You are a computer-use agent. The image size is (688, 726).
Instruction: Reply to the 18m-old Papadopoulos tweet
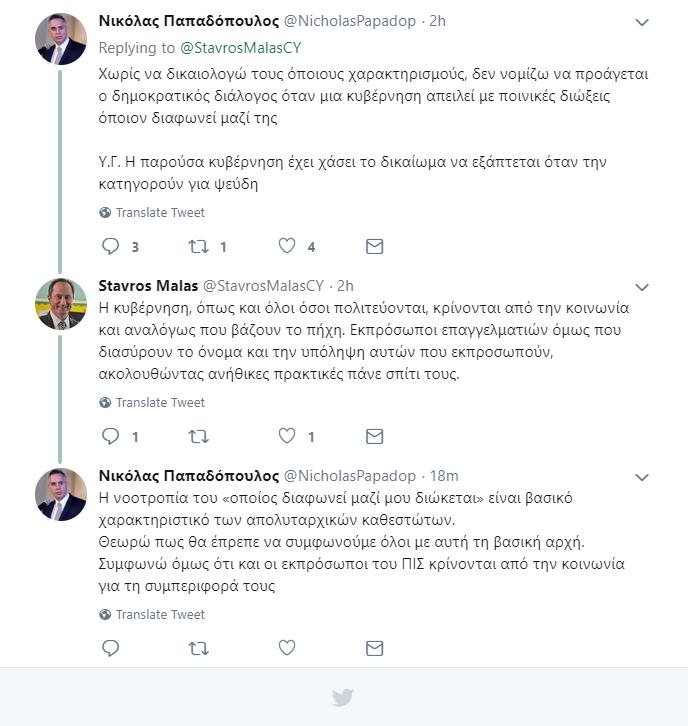(x=111, y=648)
